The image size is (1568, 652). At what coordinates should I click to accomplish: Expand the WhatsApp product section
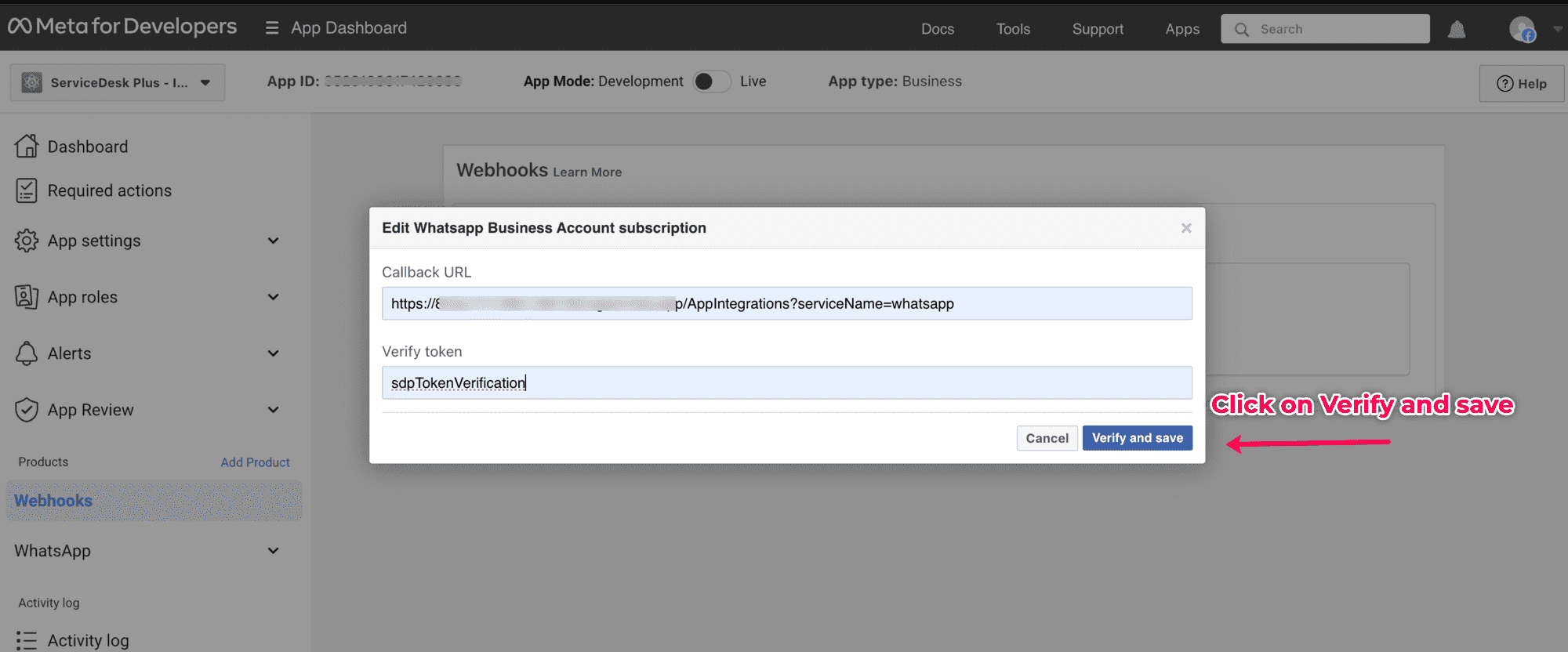[273, 551]
